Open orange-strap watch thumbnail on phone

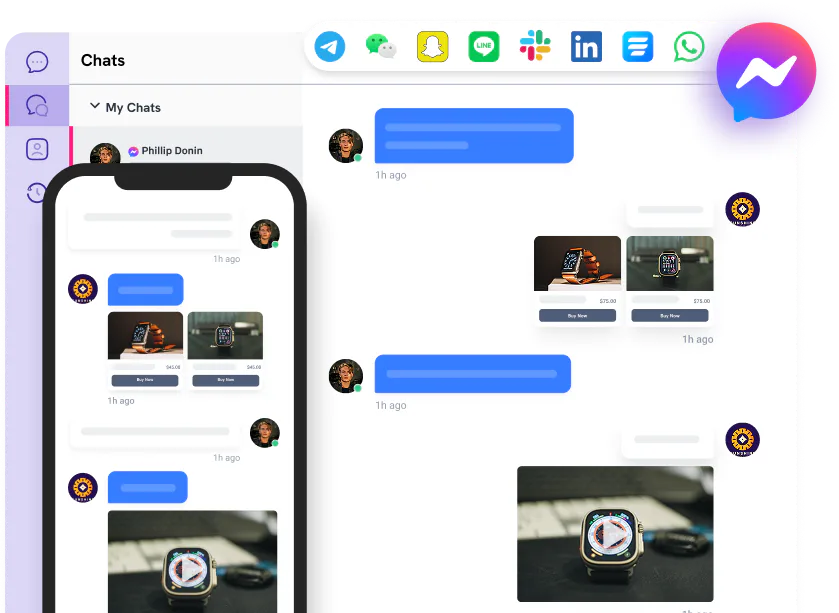point(145,335)
